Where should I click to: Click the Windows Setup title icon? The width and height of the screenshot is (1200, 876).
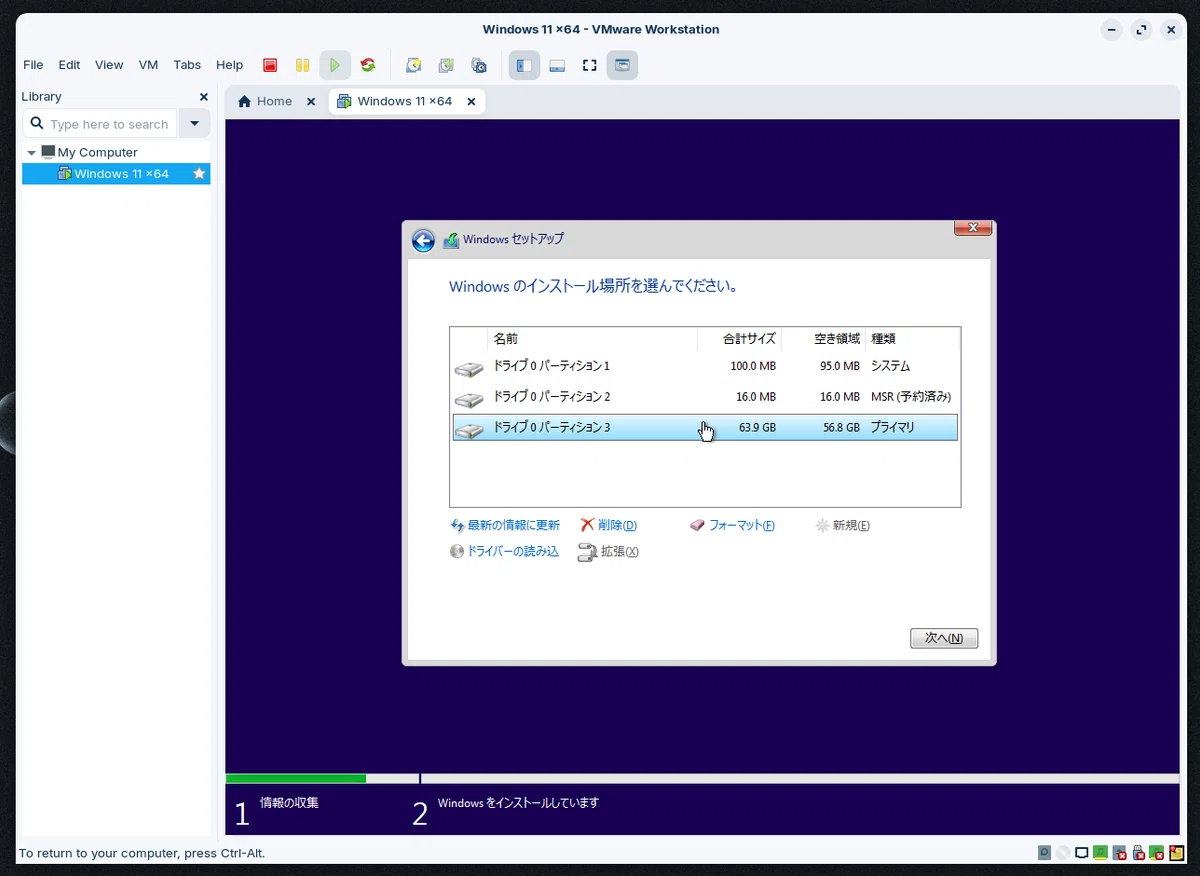451,240
